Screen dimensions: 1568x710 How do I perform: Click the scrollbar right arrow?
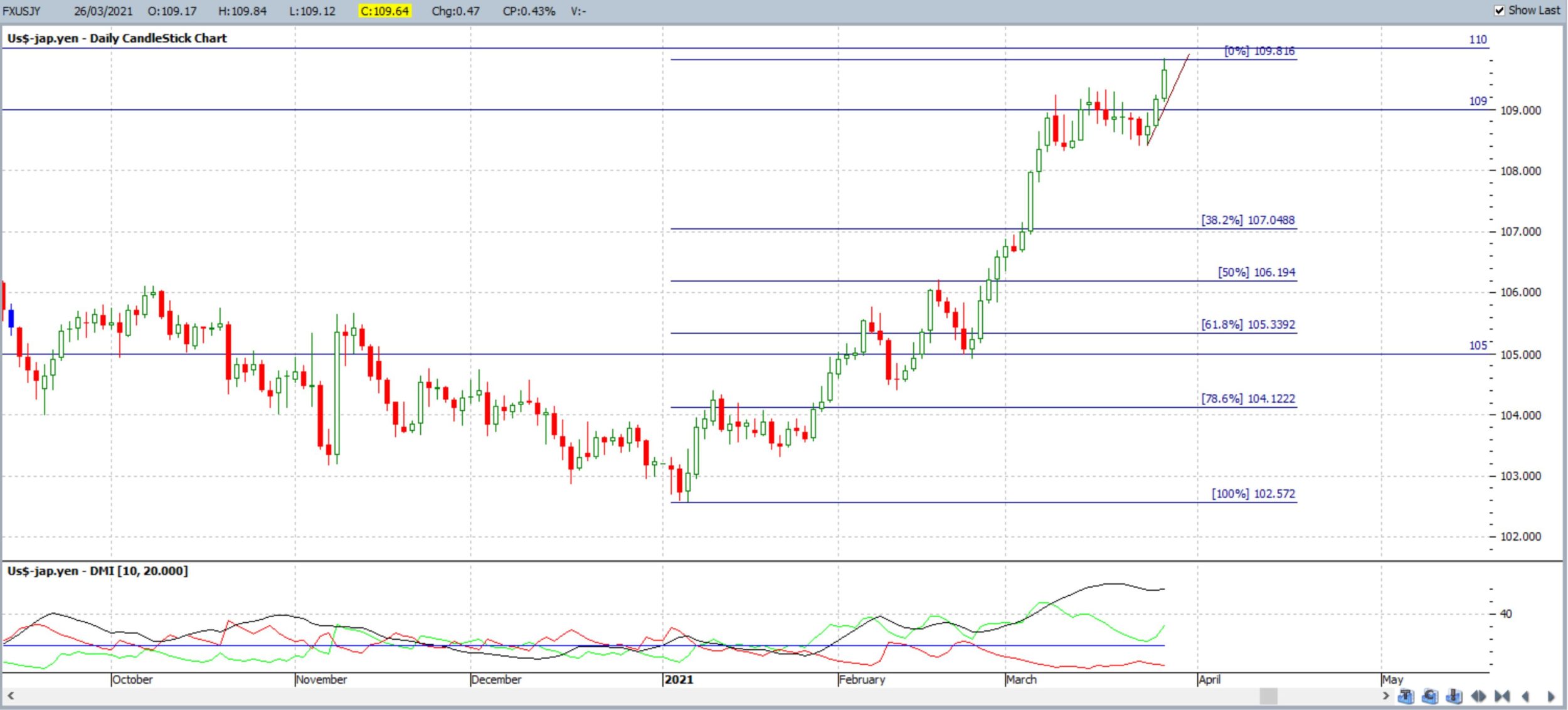pos(1386,696)
